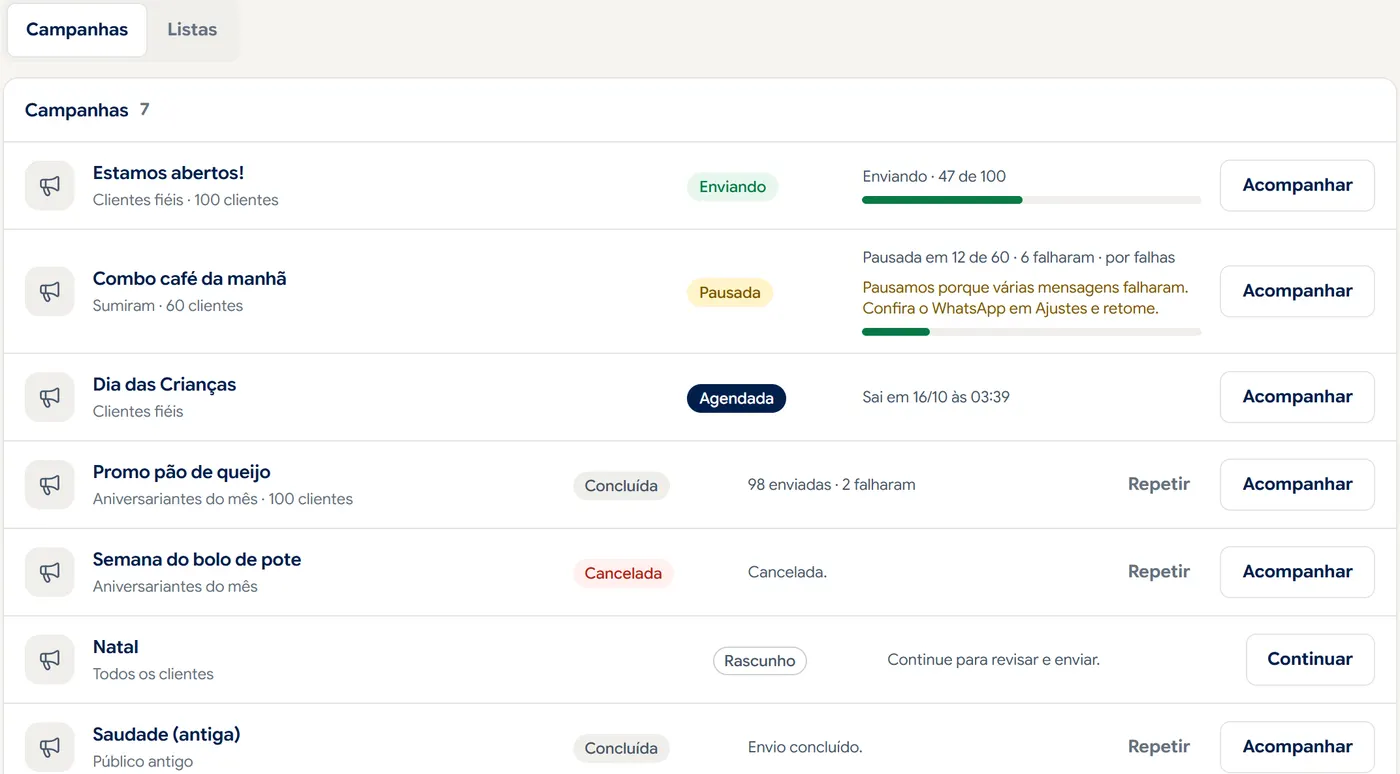1400x774 pixels.
Task: Click the Estamos abertos! campaign title
Action: pos(168,173)
